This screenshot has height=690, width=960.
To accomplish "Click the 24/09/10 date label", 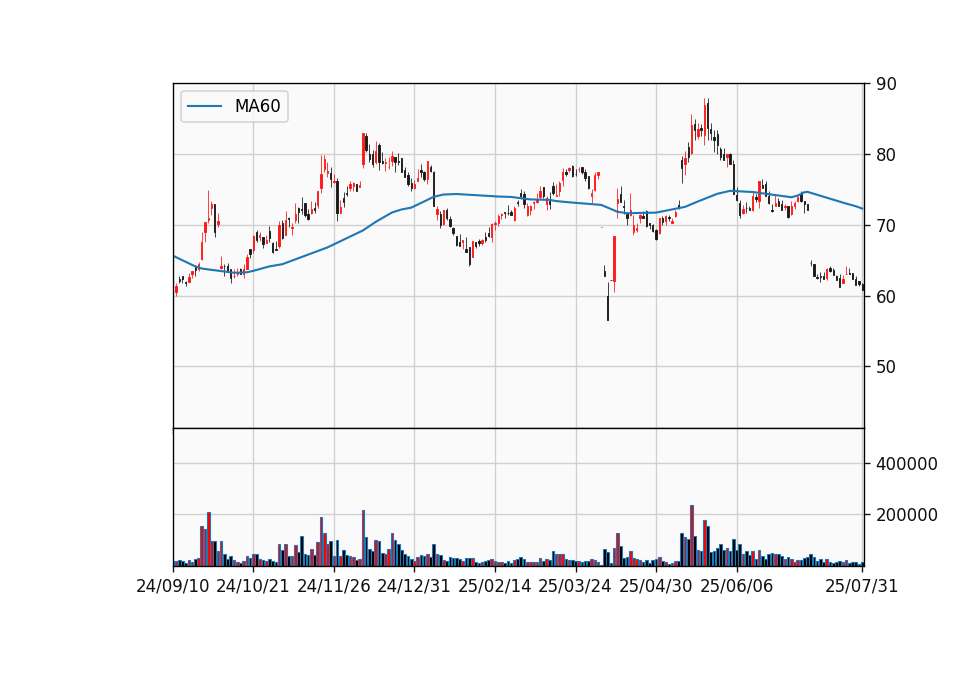I will click(x=173, y=586).
